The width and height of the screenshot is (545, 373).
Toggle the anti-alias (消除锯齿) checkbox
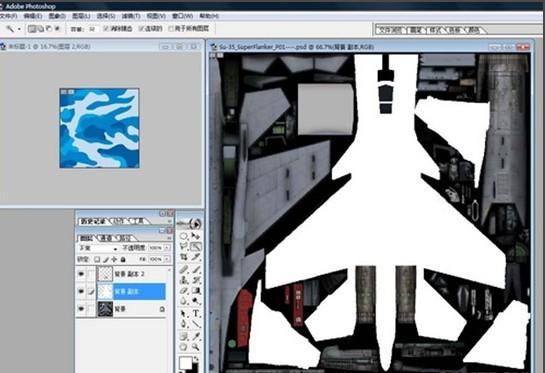[x=106, y=29]
